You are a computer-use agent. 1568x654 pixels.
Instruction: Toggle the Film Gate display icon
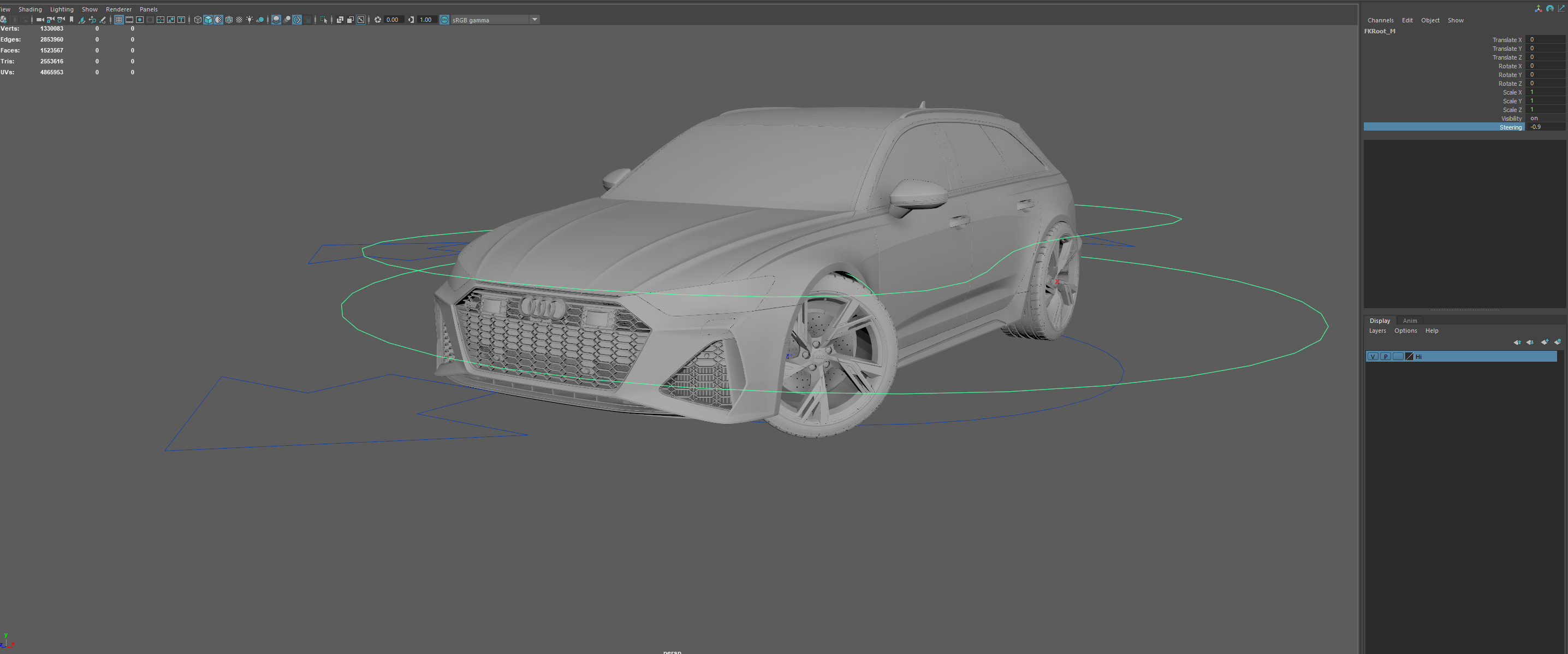point(129,20)
